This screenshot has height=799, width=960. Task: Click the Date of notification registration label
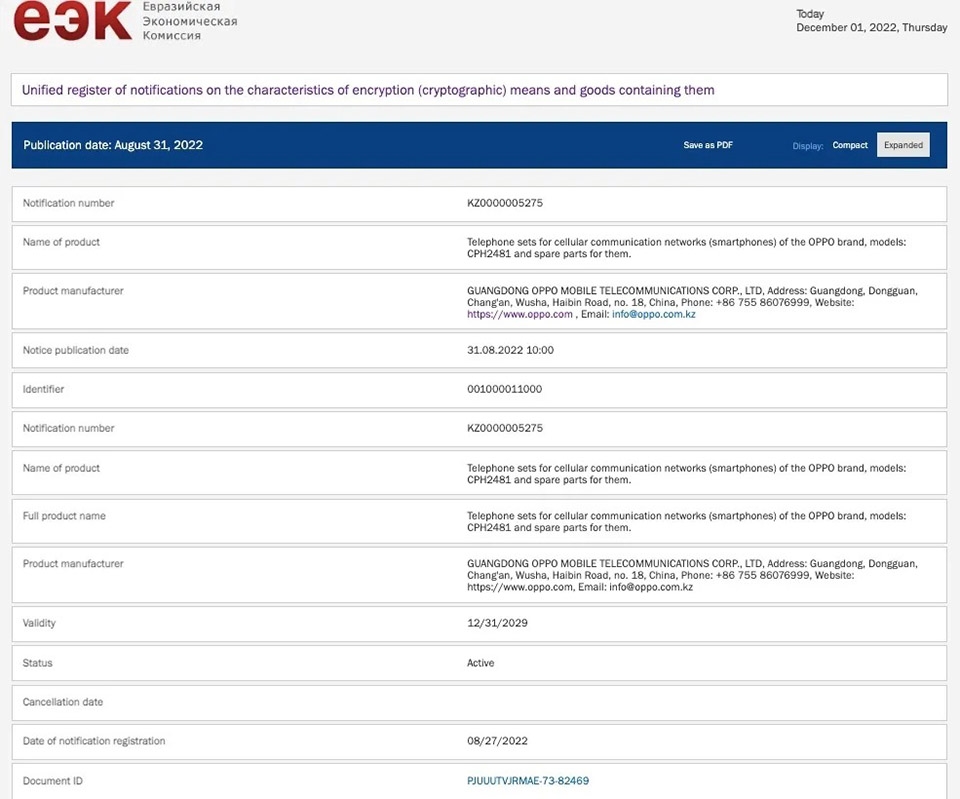pyautogui.click(x=94, y=741)
